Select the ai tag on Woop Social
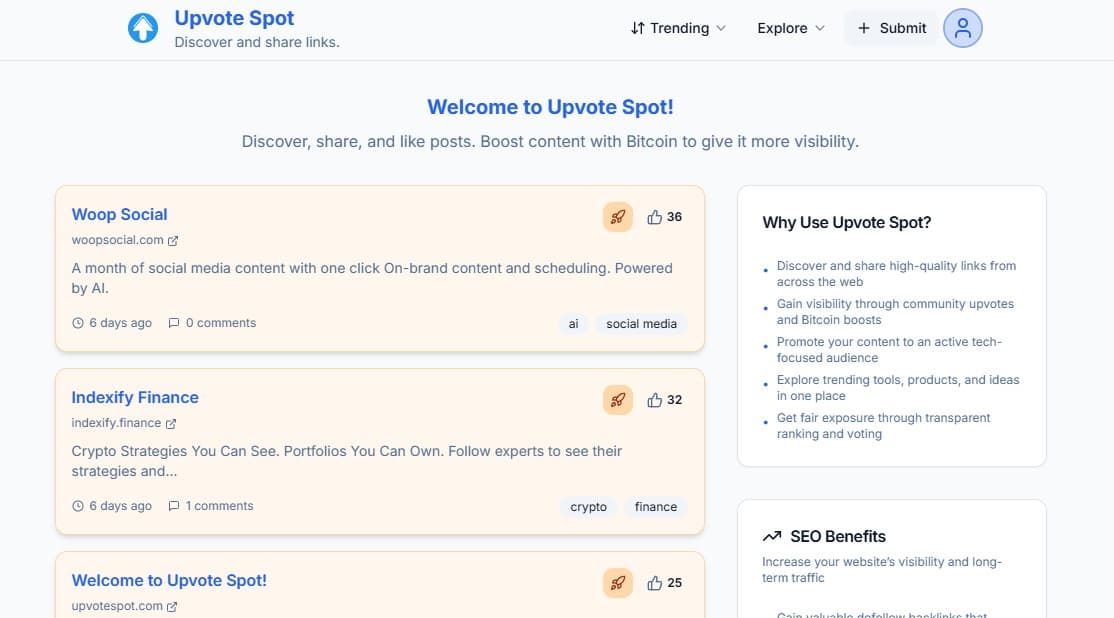The height and width of the screenshot is (618, 1114). pyautogui.click(x=573, y=323)
